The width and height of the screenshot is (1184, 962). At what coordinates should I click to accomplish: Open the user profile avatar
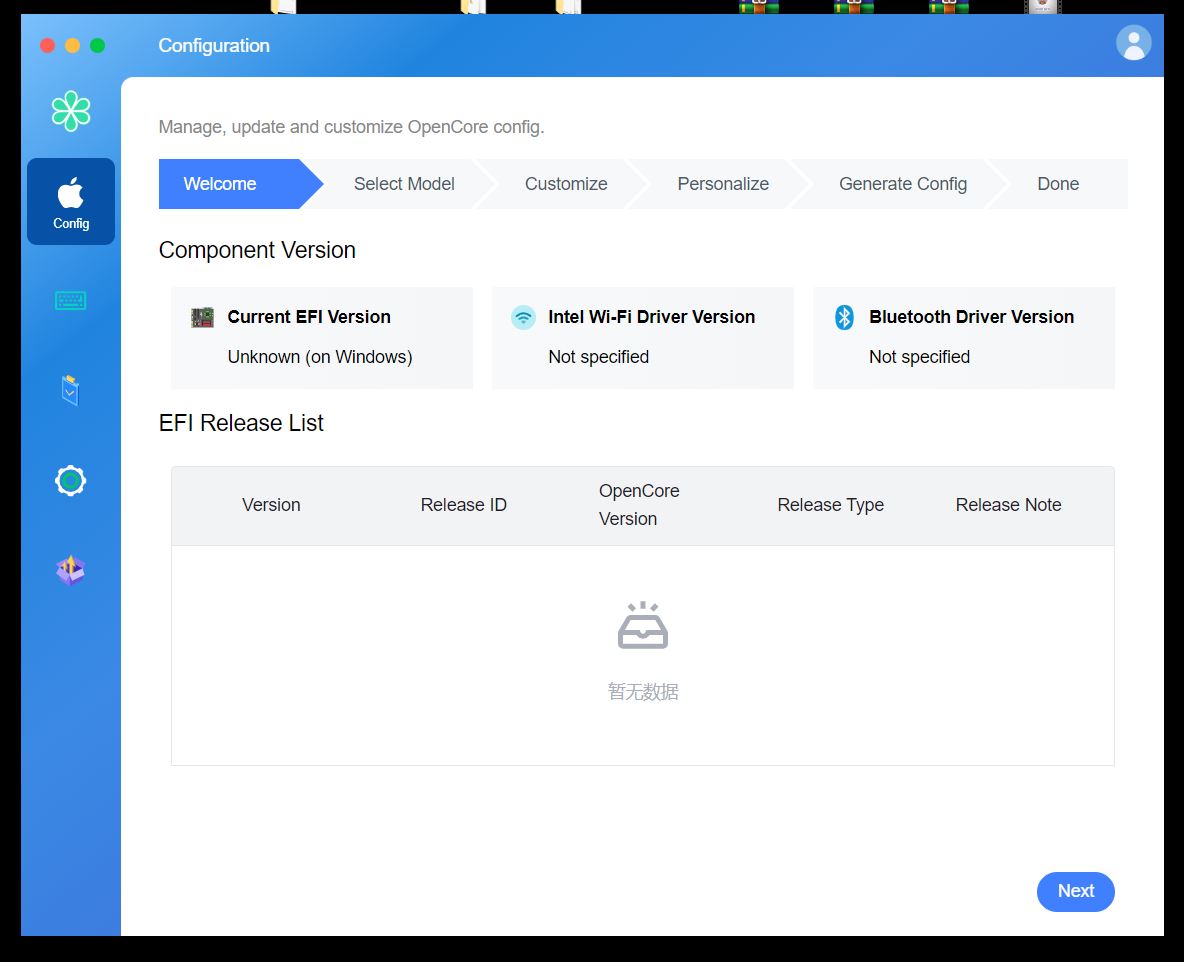pyautogui.click(x=1133, y=43)
